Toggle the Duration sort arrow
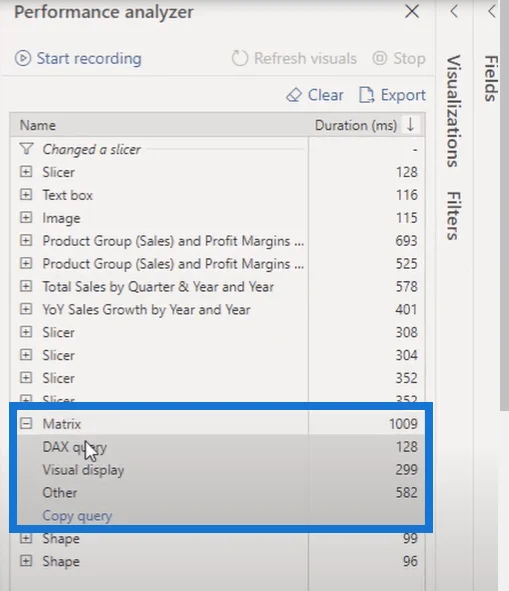Image resolution: width=509 pixels, height=591 pixels. click(x=411, y=124)
